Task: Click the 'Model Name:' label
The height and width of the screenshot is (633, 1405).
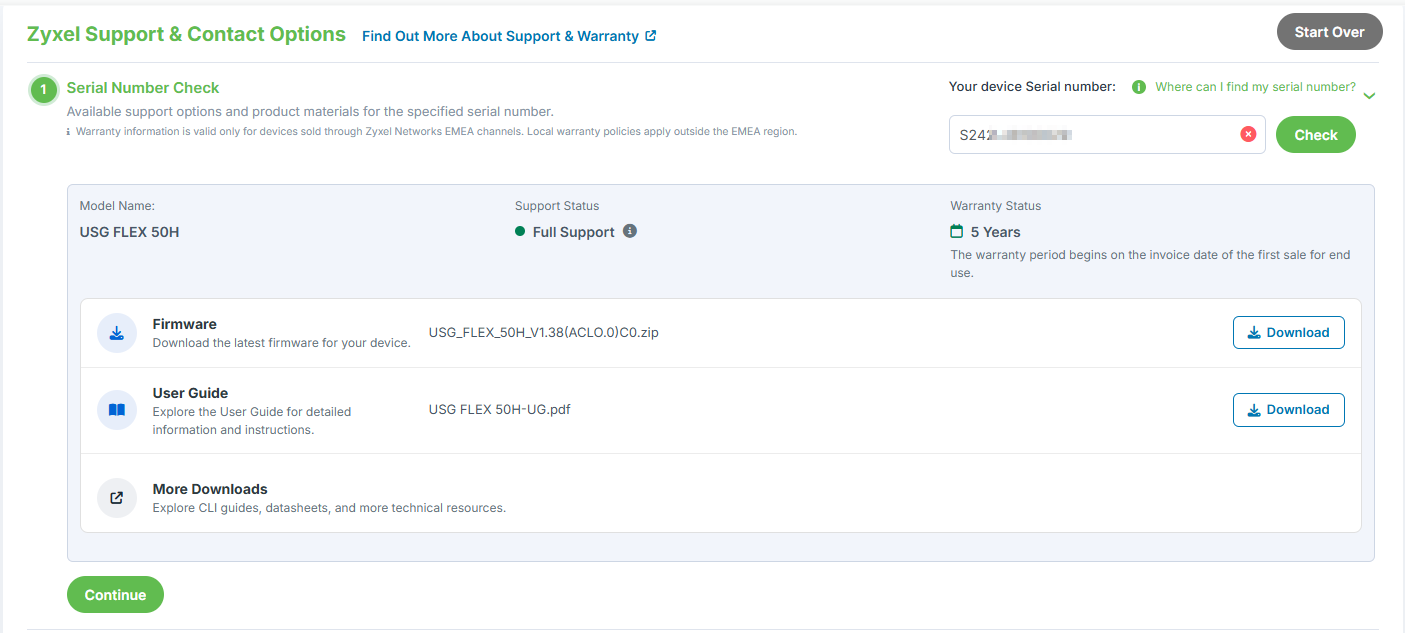Action: pyautogui.click(x=117, y=206)
